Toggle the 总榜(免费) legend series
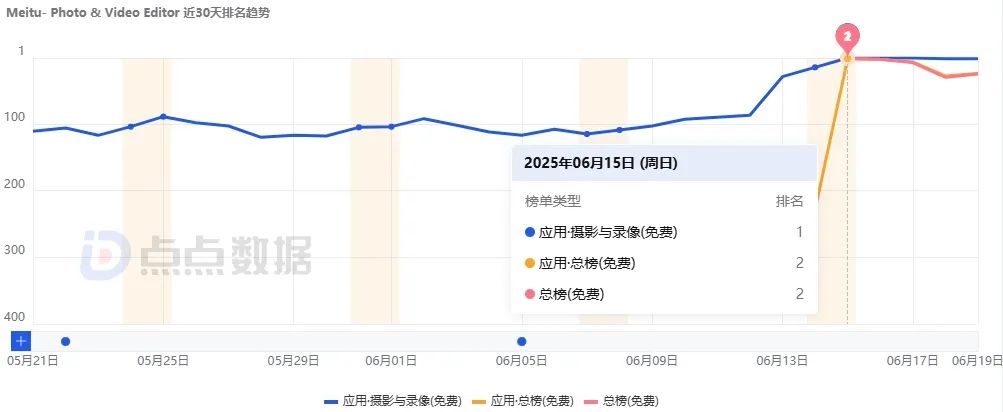This screenshot has height=412, width=1003. coord(620,402)
